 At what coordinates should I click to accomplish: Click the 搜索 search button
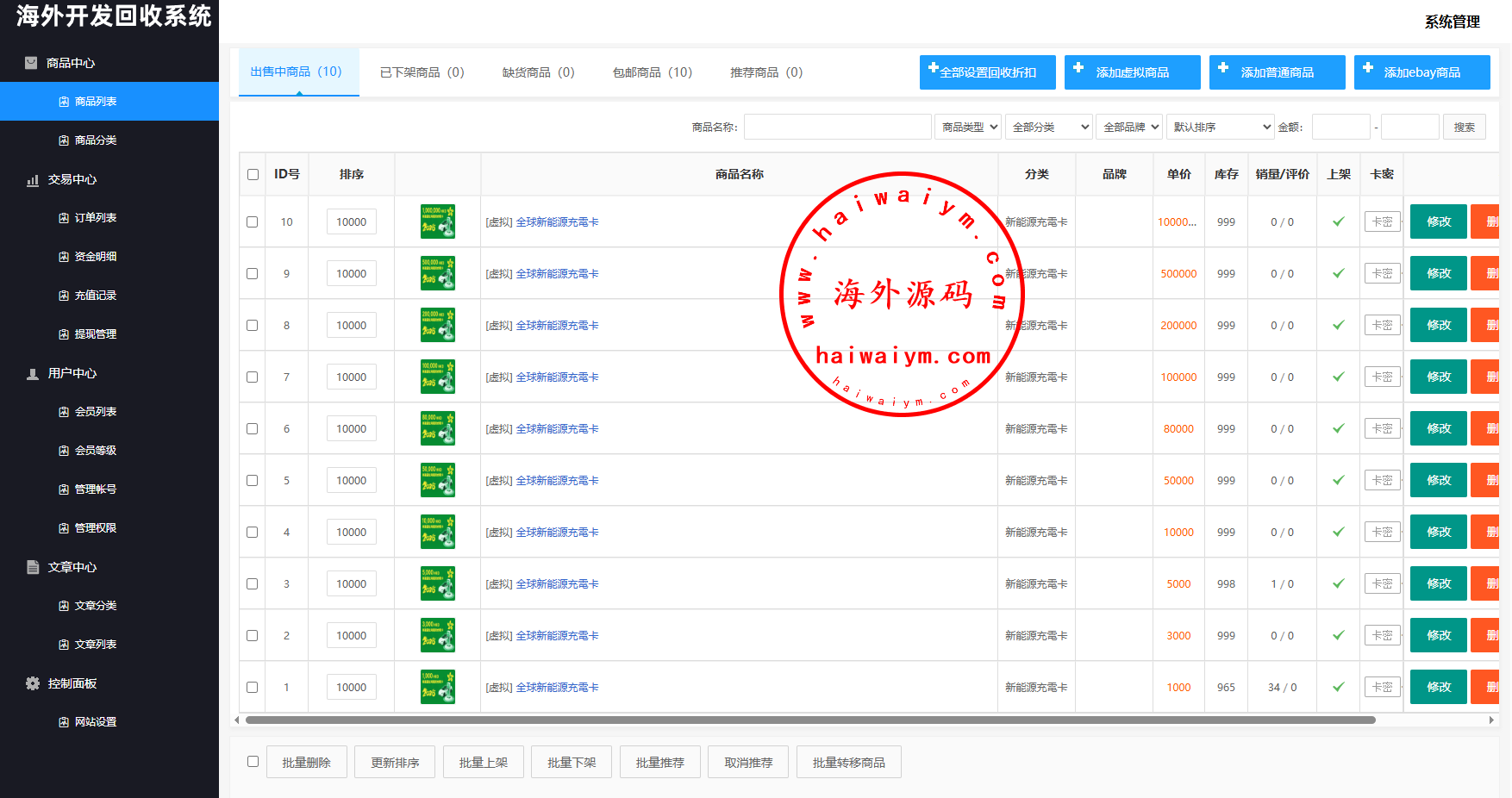click(x=1464, y=127)
